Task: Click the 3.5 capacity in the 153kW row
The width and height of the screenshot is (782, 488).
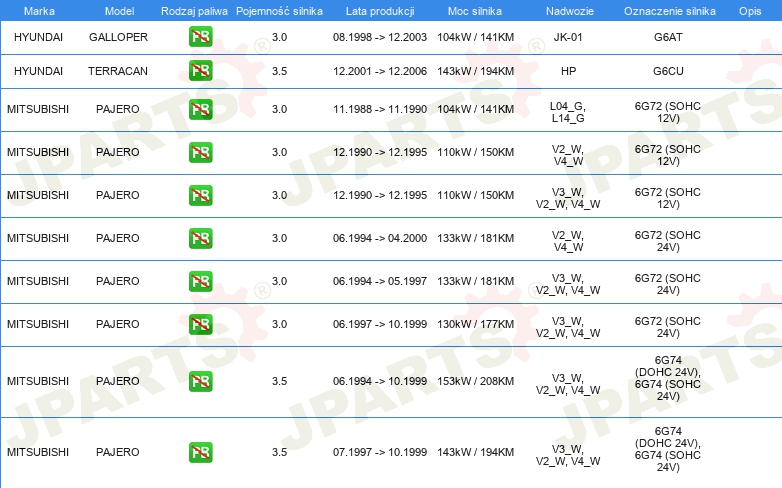Action: pos(279,381)
